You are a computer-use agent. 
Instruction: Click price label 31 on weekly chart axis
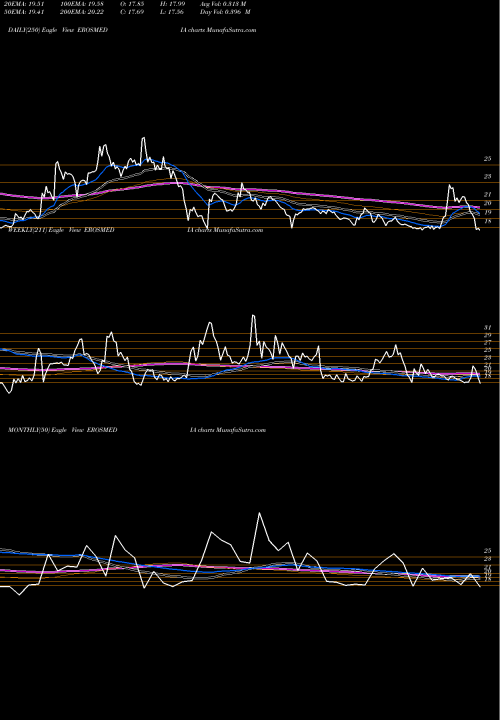point(487,328)
